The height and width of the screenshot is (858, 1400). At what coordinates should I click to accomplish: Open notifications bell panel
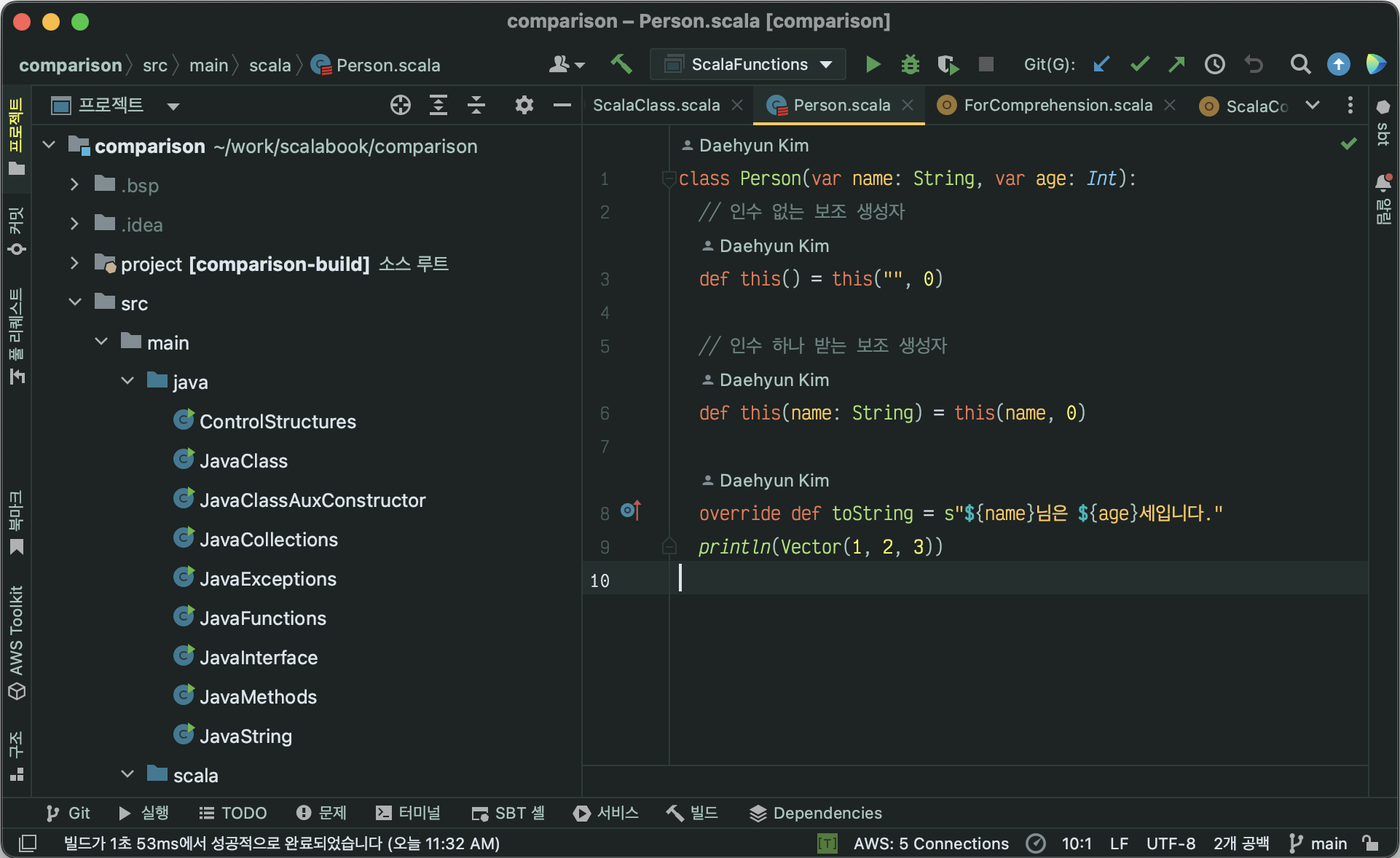pyautogui.click(x=1383, y=200)
